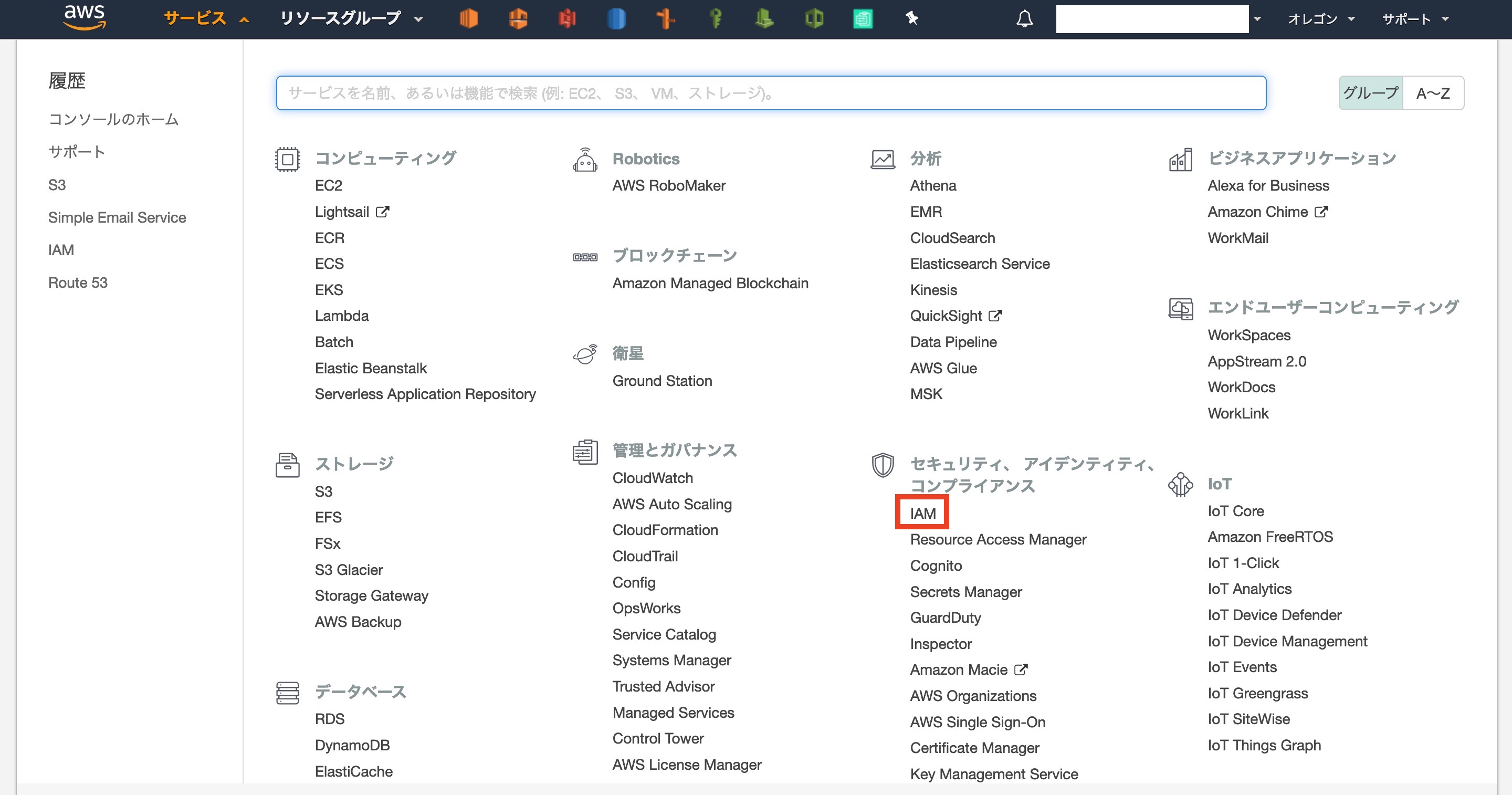Click the blue RDS shortcut icon
The image size is (1512, 795).
coord(616,19)
